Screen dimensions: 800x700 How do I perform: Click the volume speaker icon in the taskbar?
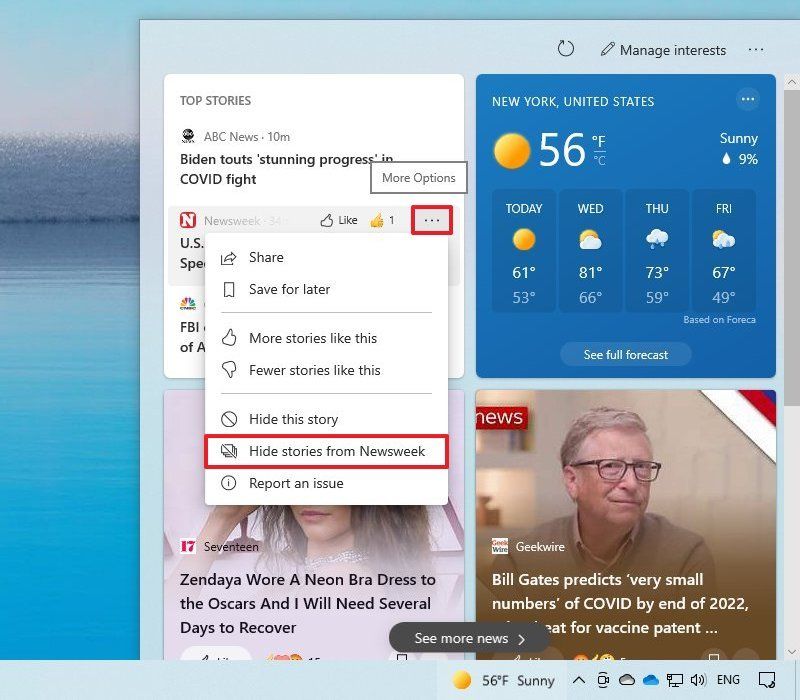pos(697,680)
